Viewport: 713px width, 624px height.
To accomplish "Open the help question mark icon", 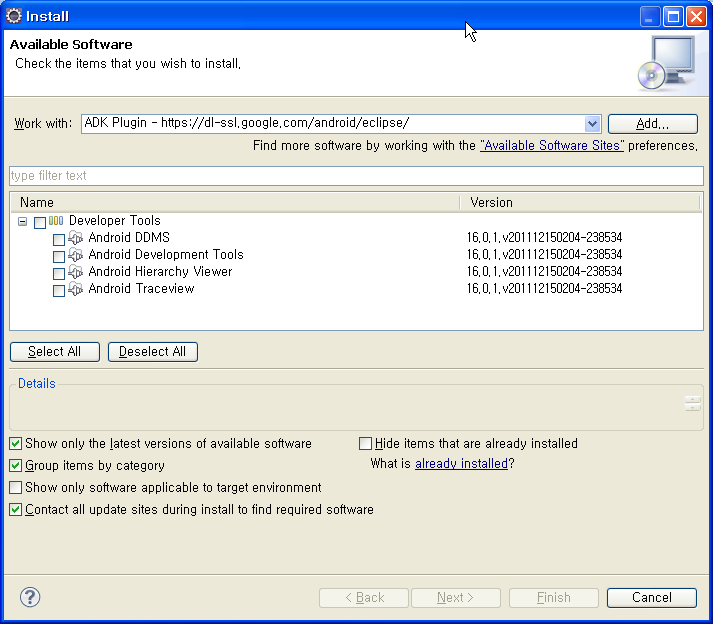I will [30, 597].
